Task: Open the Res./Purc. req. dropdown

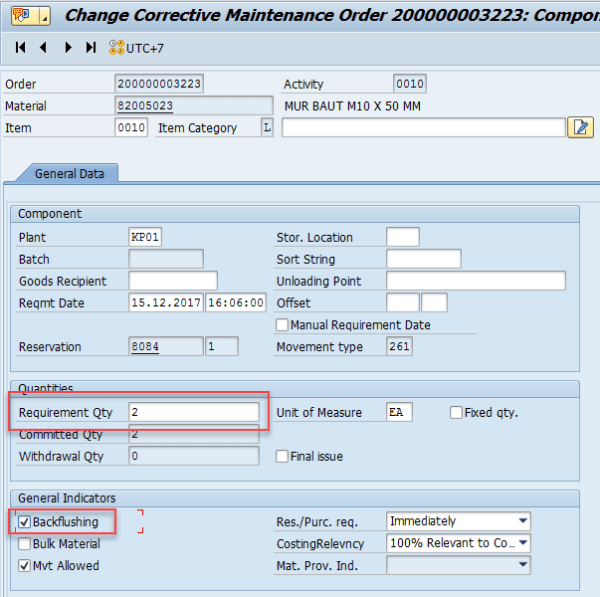Action: pyautogui.click(x=523, y=521)
